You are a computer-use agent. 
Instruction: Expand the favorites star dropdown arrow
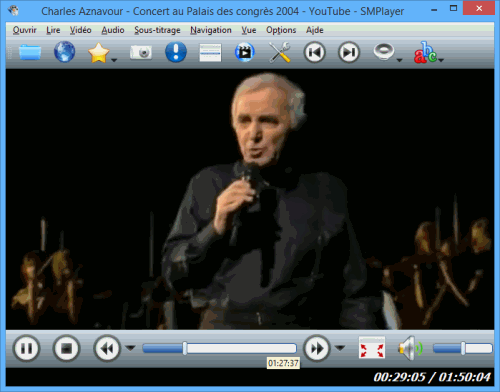click(x=114, y=60)
